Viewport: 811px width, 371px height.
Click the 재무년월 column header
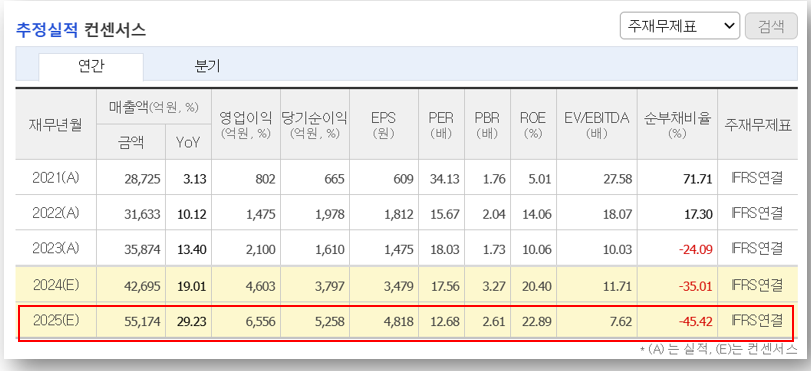click(x=56, y=125)
